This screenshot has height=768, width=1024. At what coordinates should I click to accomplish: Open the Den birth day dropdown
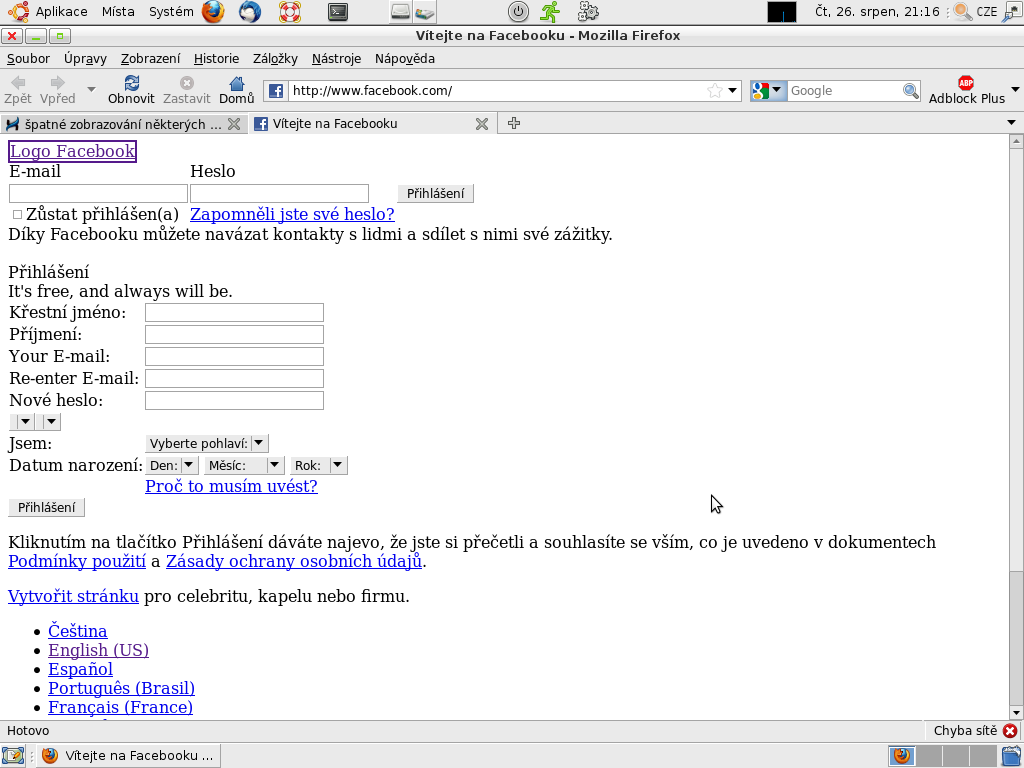click(172, 466)
